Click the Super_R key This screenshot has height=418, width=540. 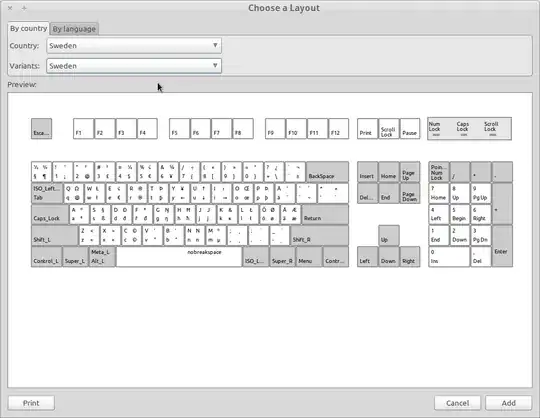(x=282, y=257)
